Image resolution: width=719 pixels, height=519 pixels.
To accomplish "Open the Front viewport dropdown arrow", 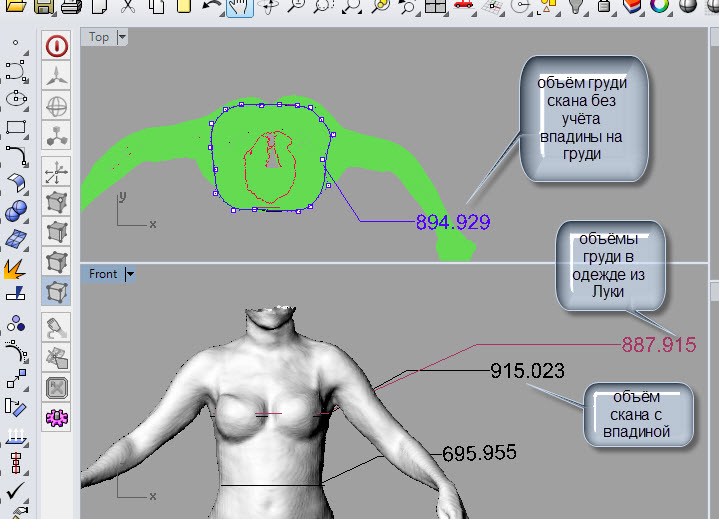I will 131,273.
